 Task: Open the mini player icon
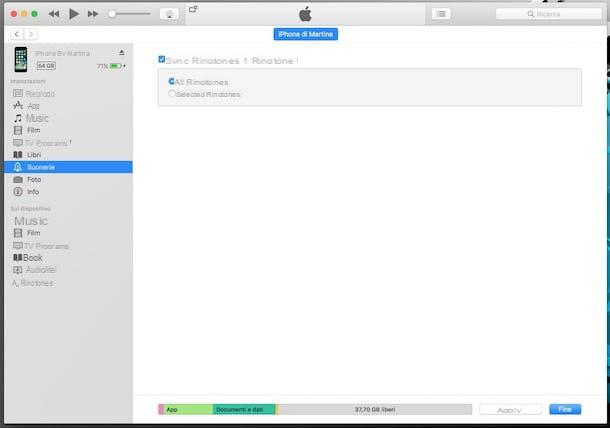click(x=193, y=9)
